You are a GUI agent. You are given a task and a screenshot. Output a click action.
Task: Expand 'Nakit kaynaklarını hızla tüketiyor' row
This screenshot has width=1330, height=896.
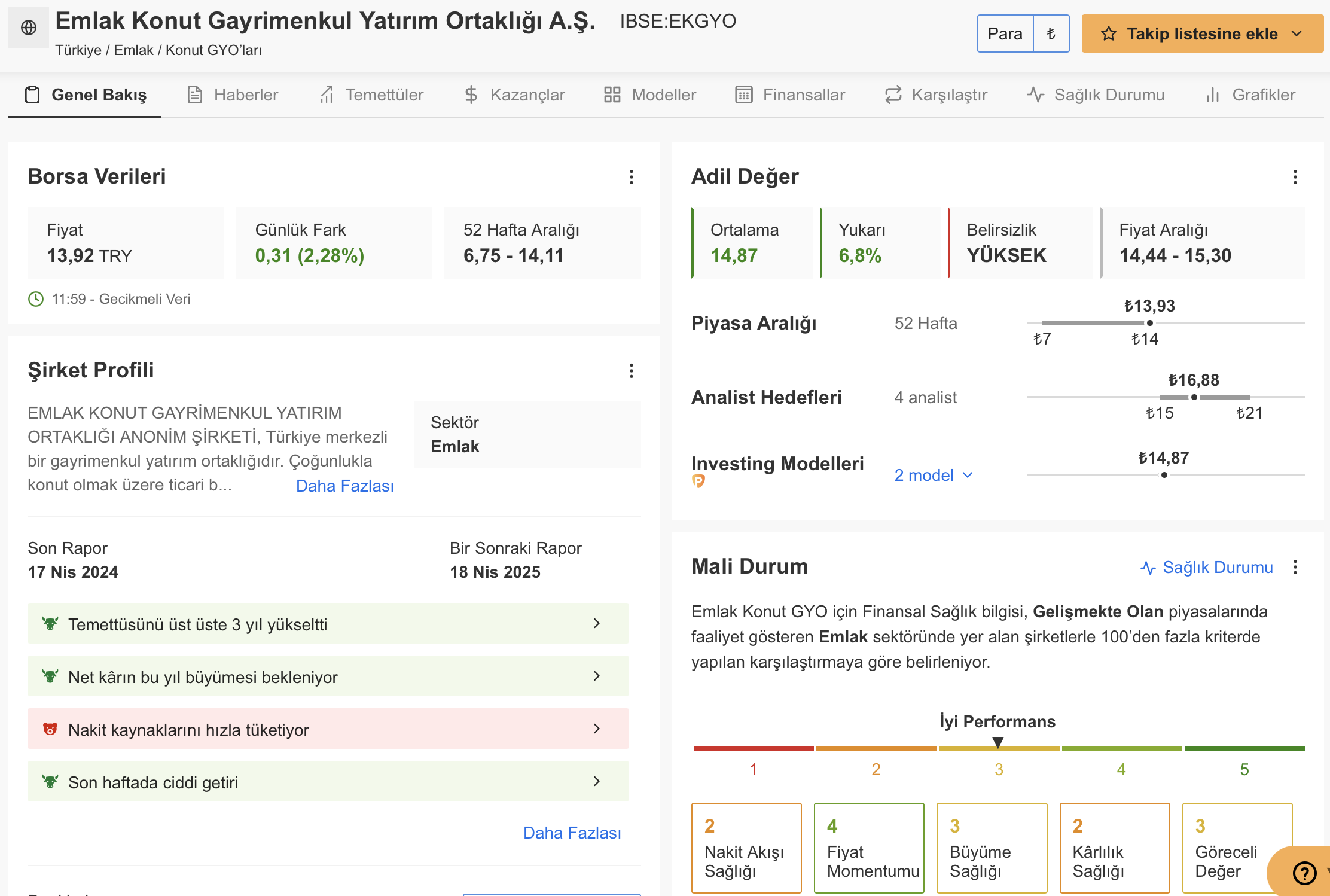click(328, 729)
